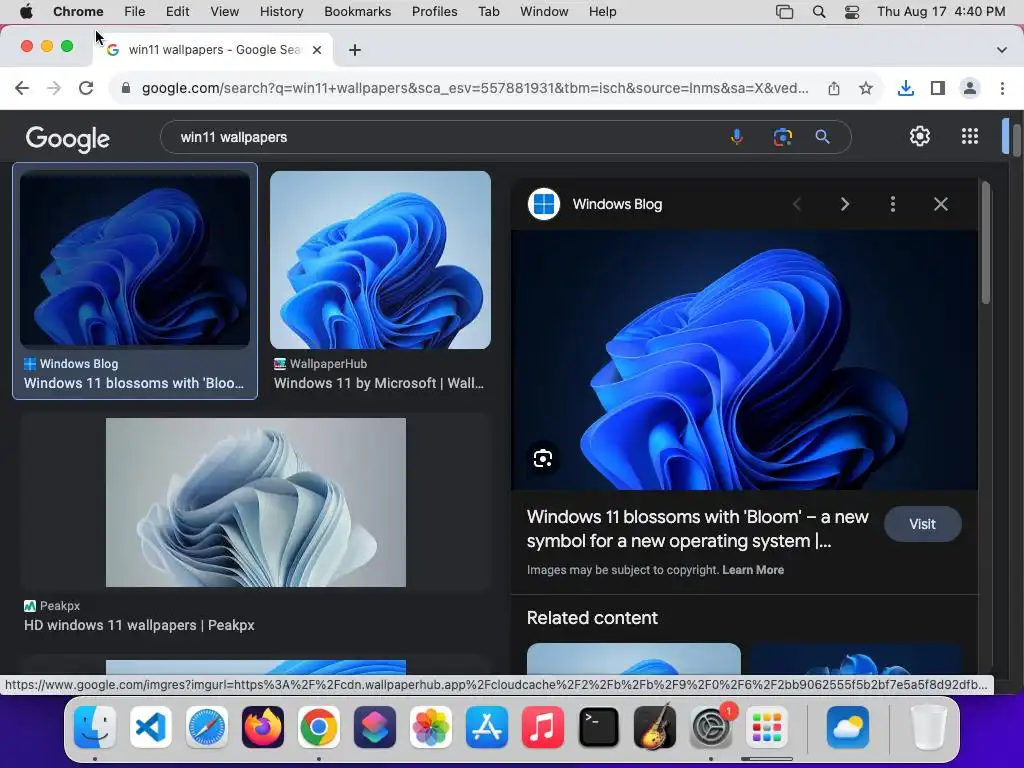Show the next image in preview
Image resolution: width=1024 pixels, height=768 pixels.
(x=844, y=204)
